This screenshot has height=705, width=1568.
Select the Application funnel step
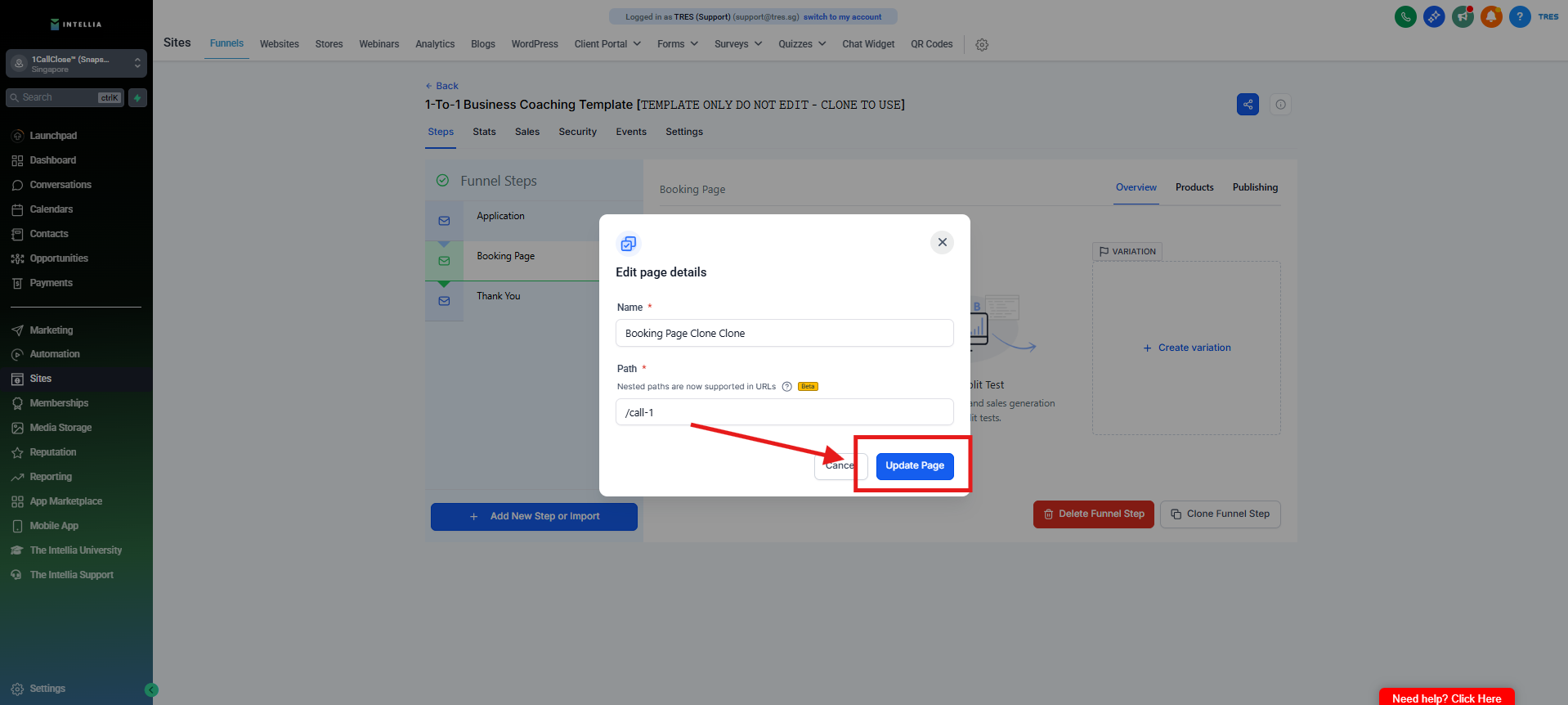coord(513,221)
